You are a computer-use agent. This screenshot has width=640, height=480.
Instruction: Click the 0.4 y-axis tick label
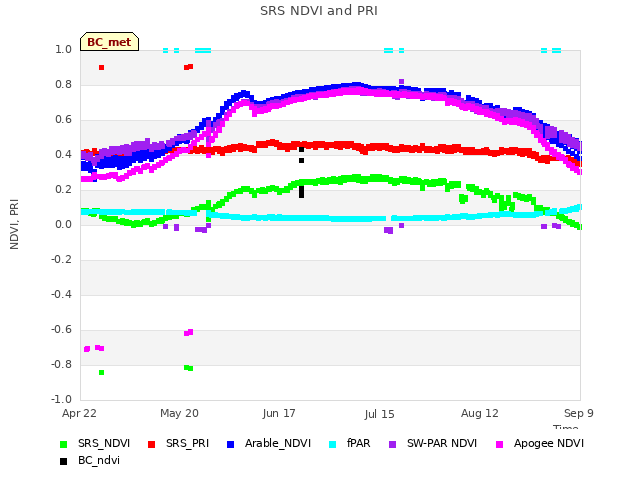[63, 154]
